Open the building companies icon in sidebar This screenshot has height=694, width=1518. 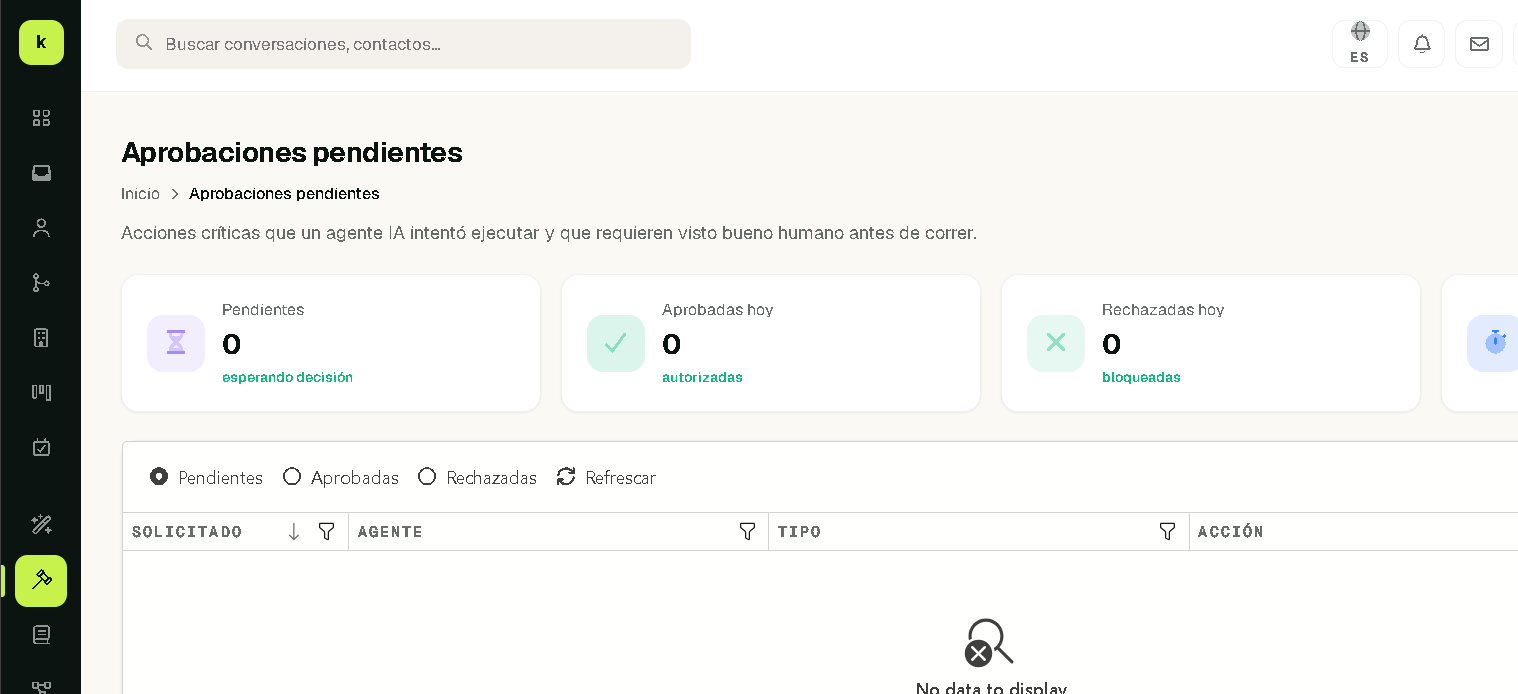tap(41, 338)
